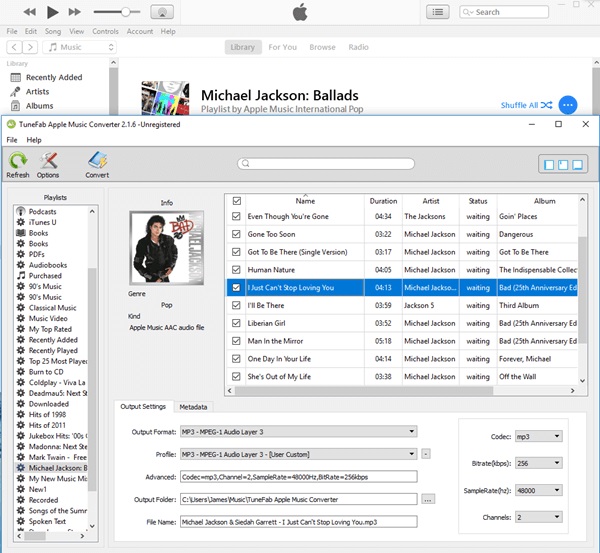Toggle the select-all checkbox in table header
Viewport: 600px width, 553px height.
pos(236,201)
